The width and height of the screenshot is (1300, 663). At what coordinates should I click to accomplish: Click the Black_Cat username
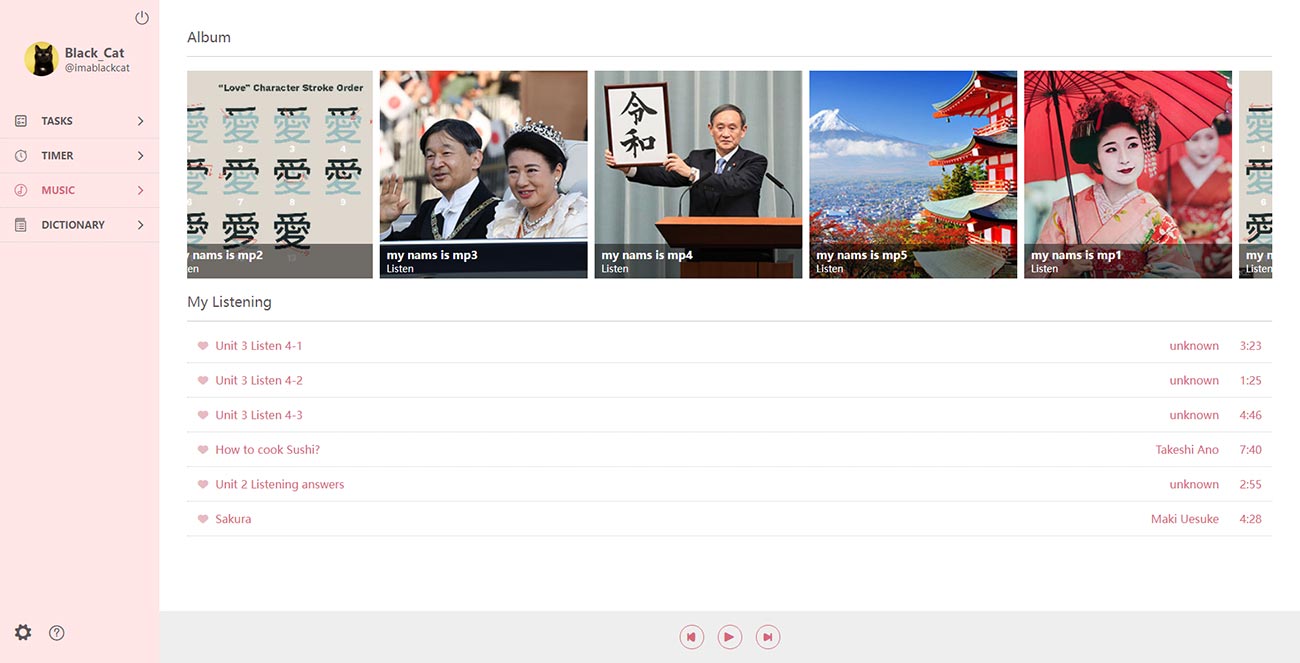(x=95, y=53)
